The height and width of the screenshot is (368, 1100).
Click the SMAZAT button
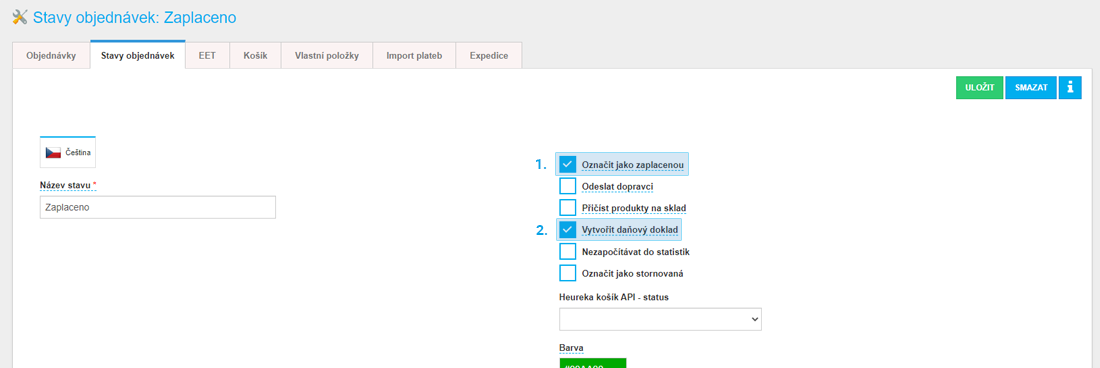pos(1031,88)
